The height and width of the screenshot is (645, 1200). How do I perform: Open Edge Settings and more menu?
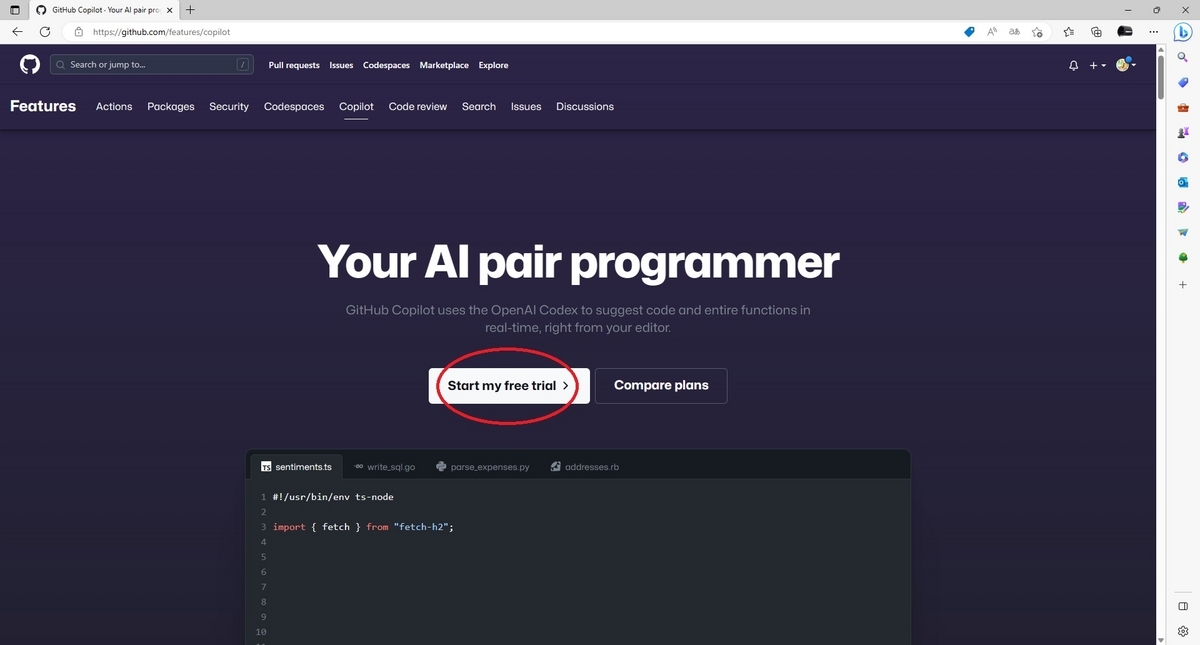[x=1153, y=32]
